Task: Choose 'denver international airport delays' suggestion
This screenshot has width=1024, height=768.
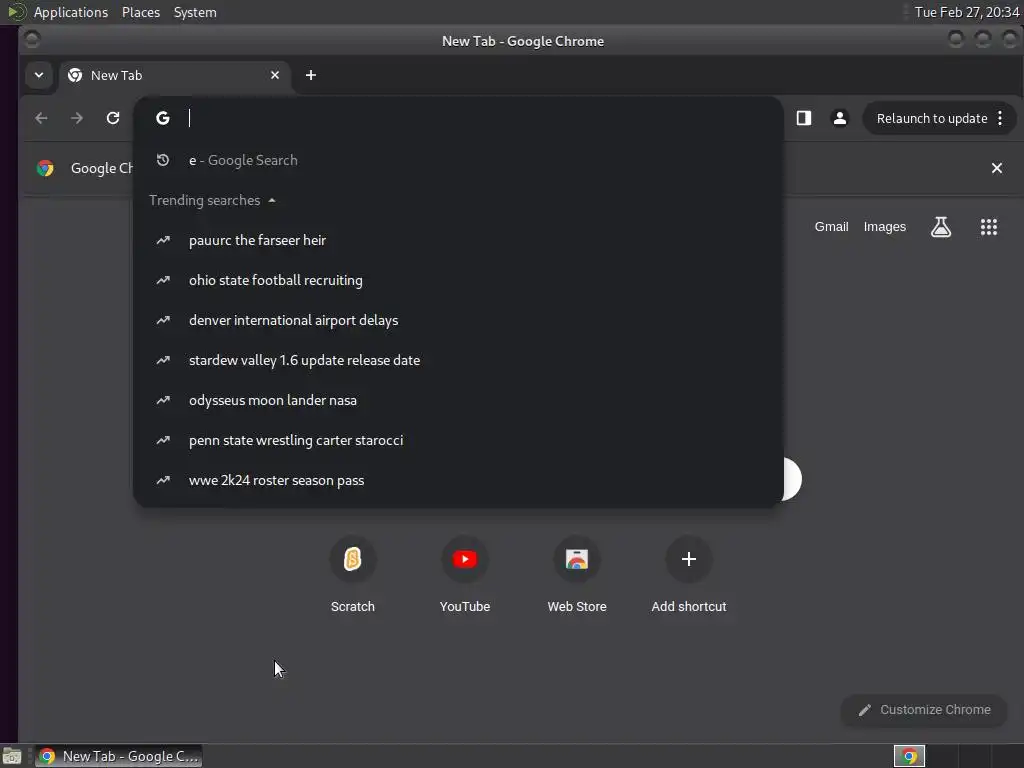Action: [458, 320]
